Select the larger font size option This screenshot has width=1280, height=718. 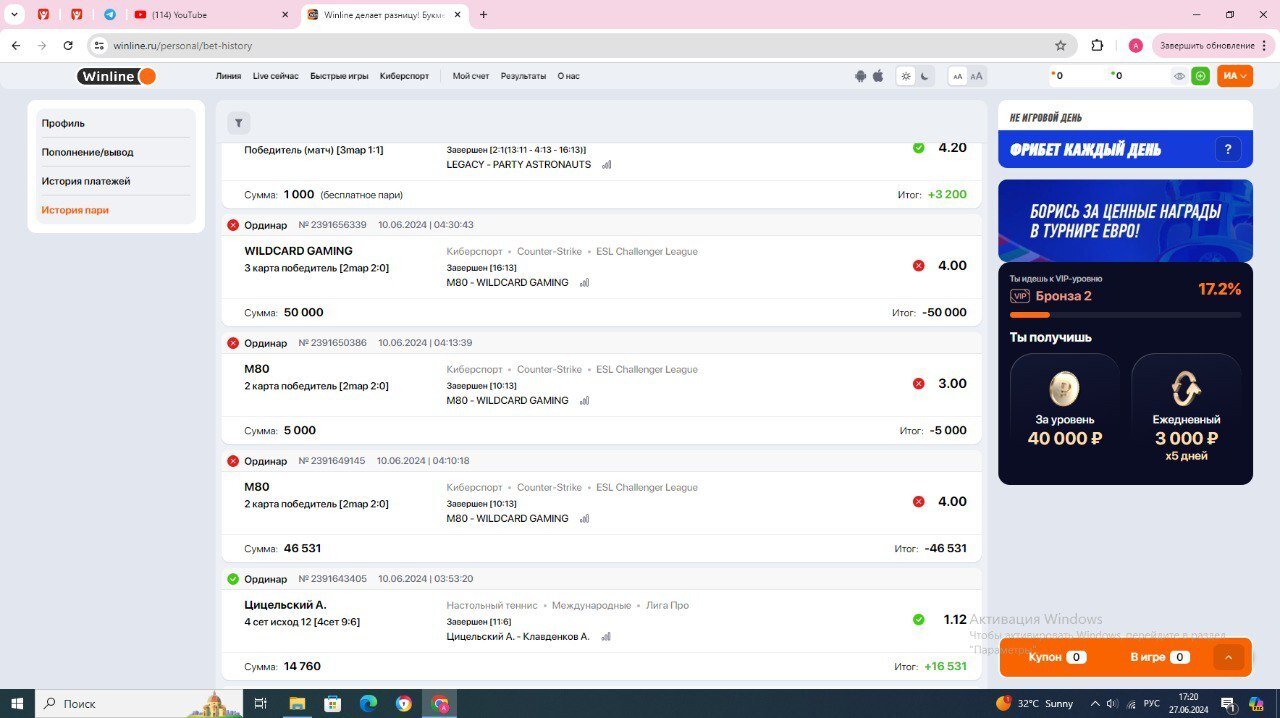(976, 76)
